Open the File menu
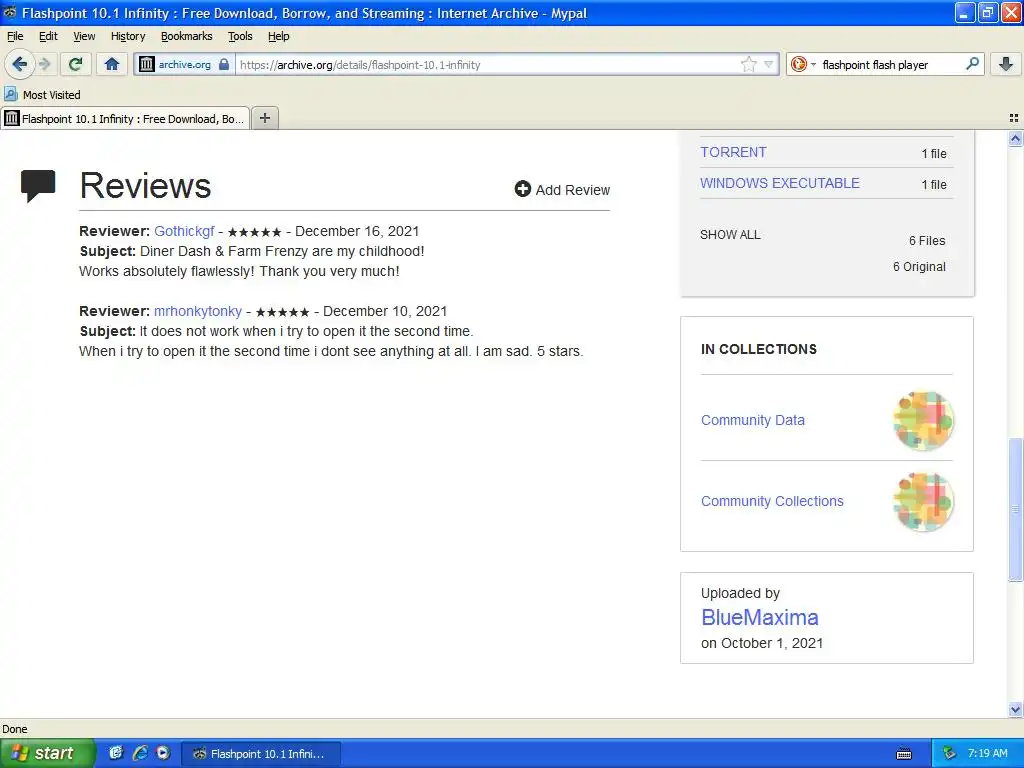Viewport: 1024px width, 768px height. point(15,36)
